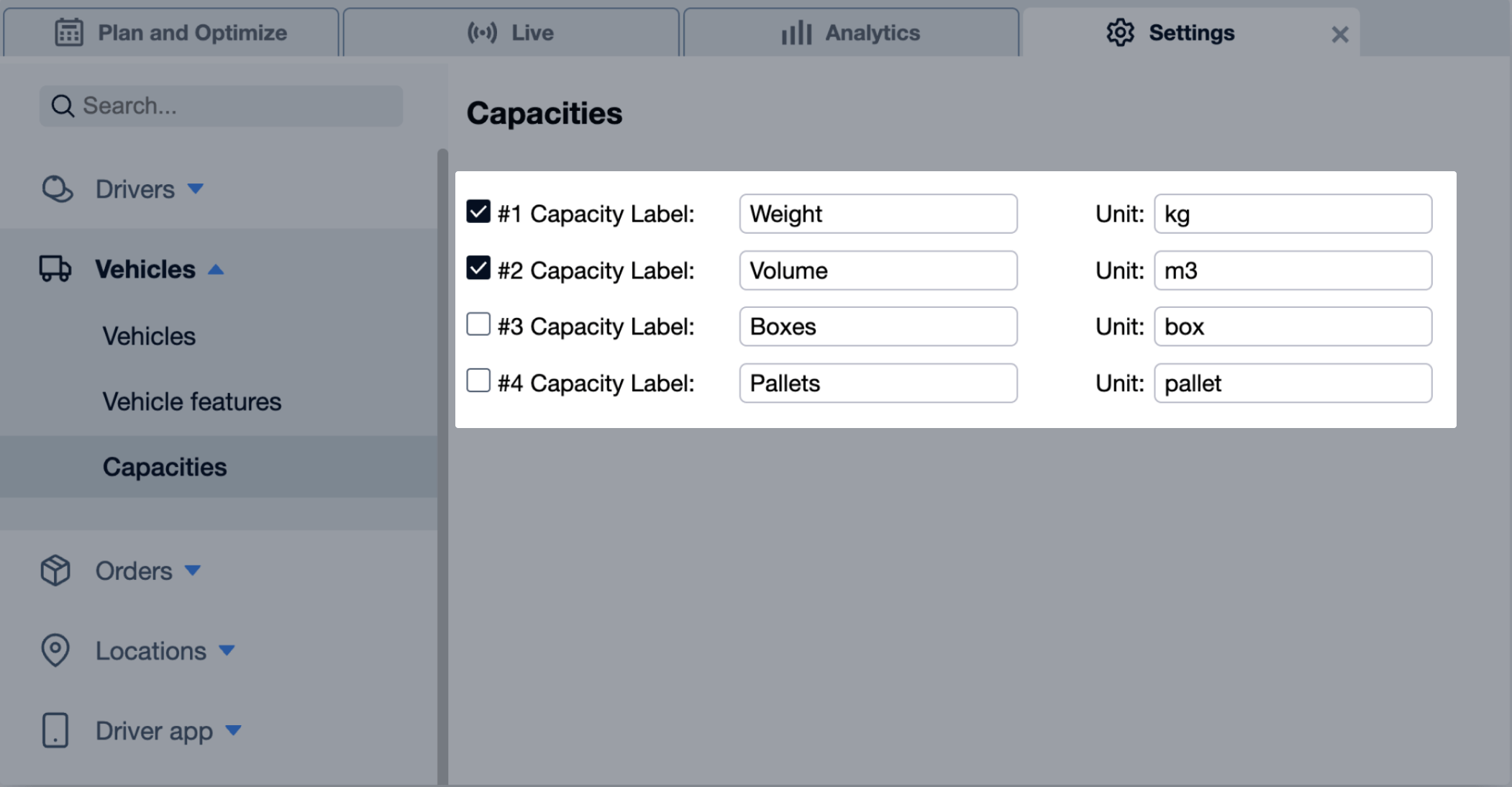The height and width of the screenshot is (787, 1512).
Task: Open the Vehicle features settings page
Action: pos(191,401)
